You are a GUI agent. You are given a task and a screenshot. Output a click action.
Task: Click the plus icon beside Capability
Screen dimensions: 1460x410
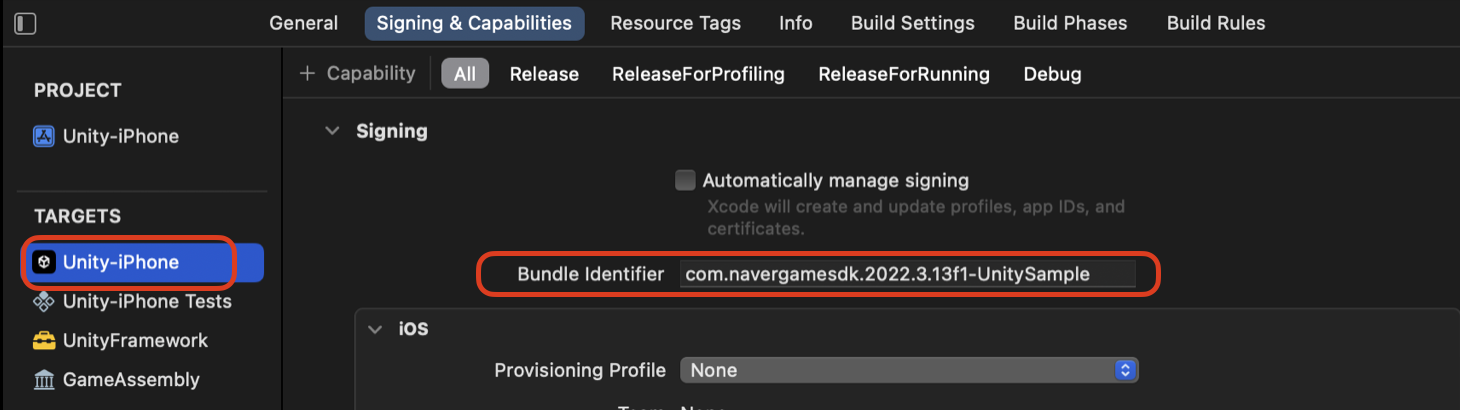308,73
